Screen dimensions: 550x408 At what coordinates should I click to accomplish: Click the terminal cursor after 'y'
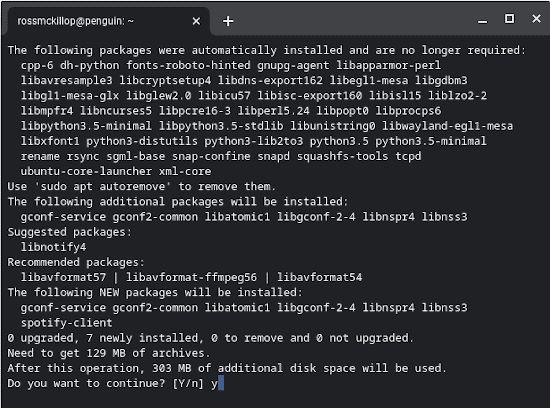(221, 383)
